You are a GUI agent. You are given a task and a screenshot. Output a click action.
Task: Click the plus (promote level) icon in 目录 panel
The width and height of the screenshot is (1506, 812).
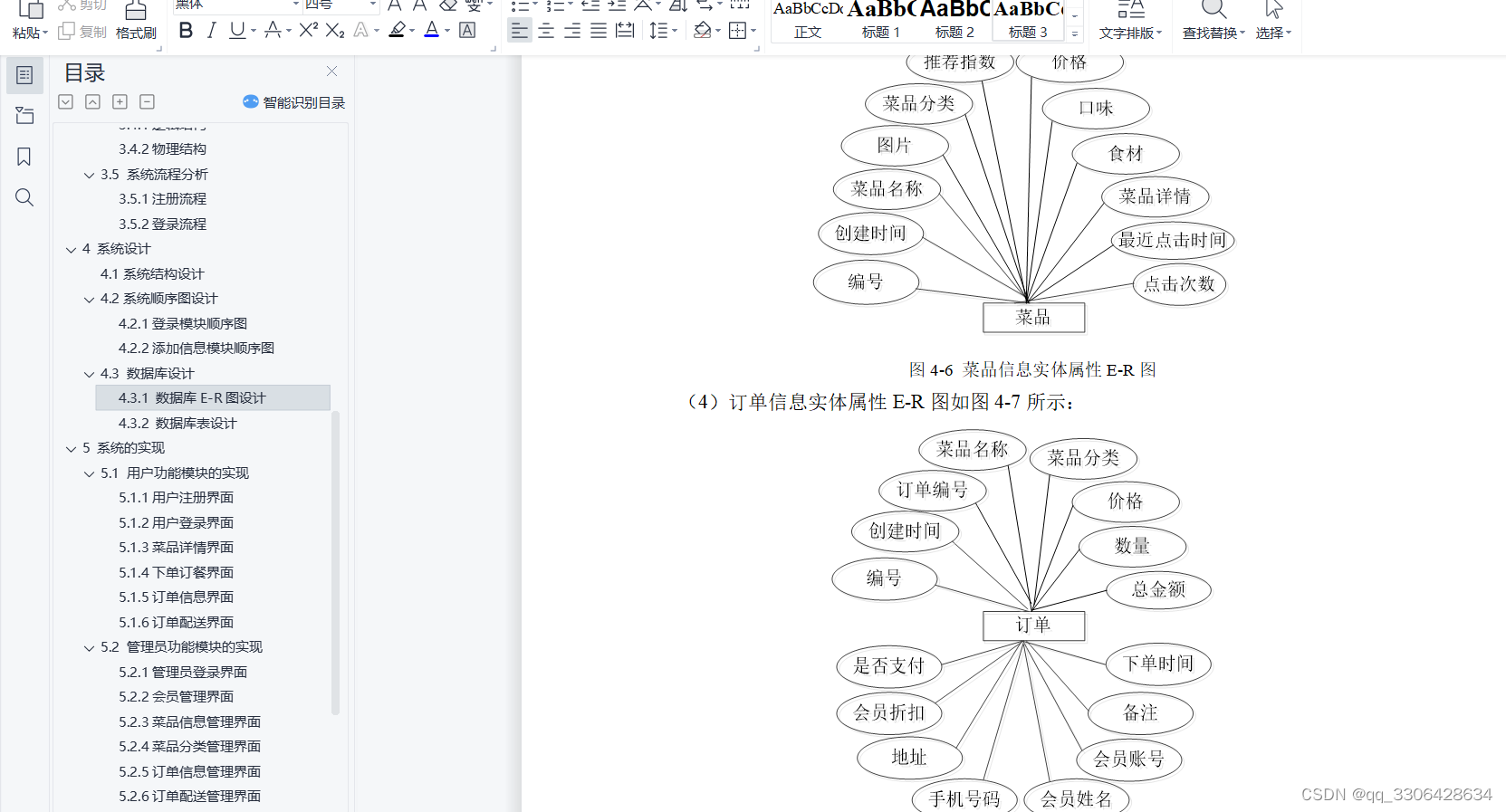120,102
